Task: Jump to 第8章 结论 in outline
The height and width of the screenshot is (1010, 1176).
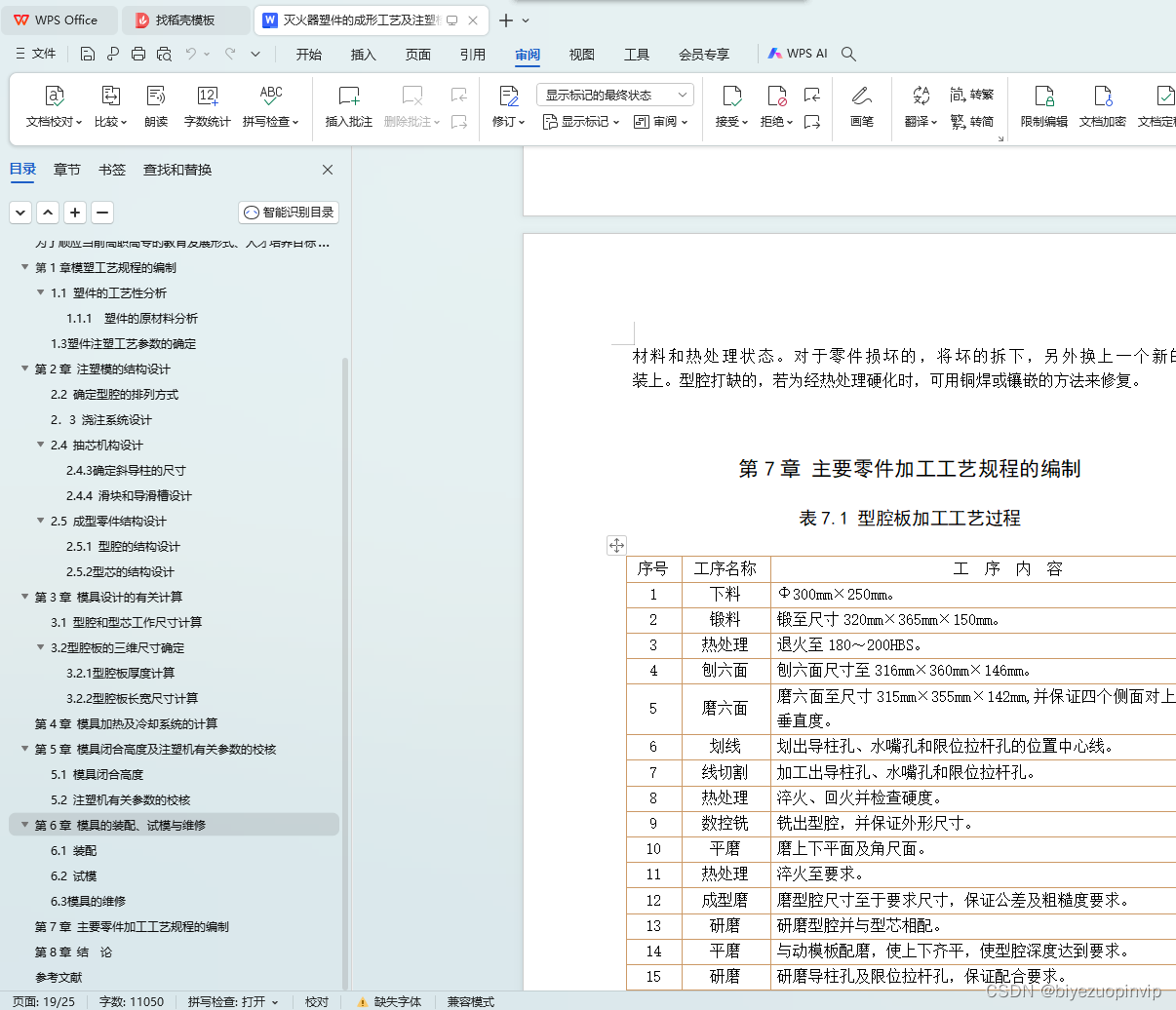Action: (x=73, y=952)
